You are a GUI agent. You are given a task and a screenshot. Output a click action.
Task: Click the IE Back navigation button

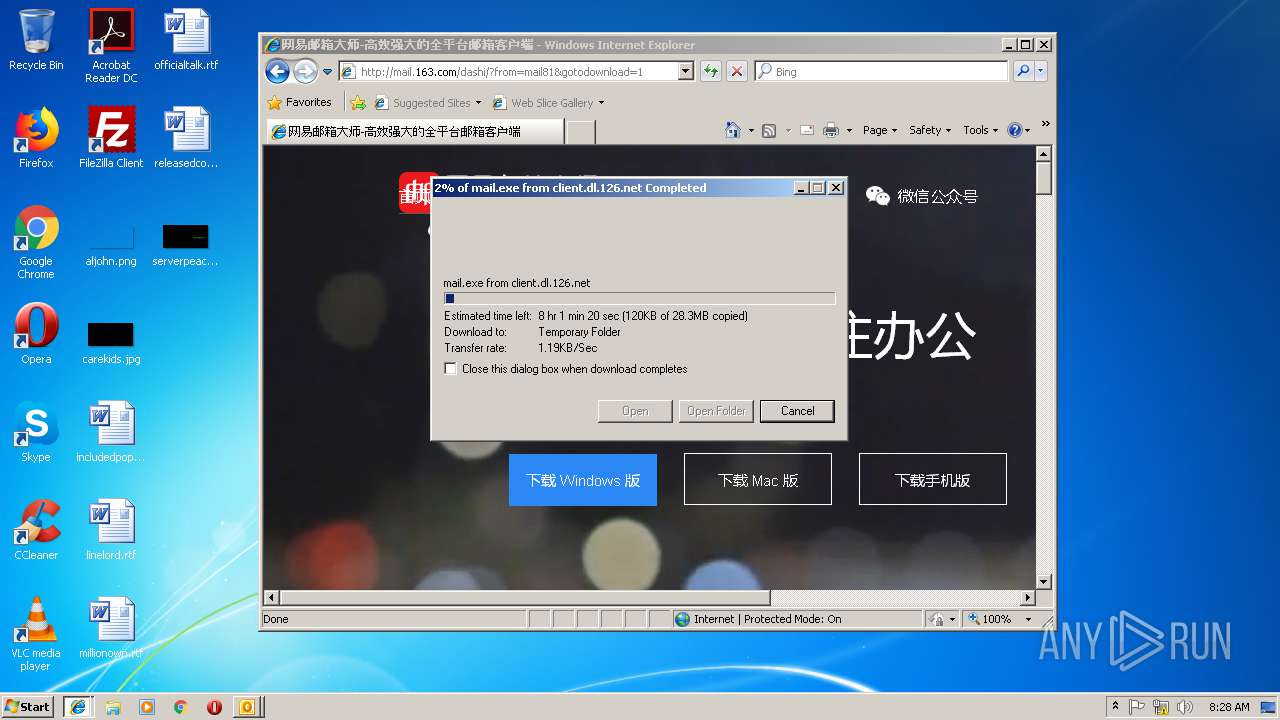click(277, 71)
